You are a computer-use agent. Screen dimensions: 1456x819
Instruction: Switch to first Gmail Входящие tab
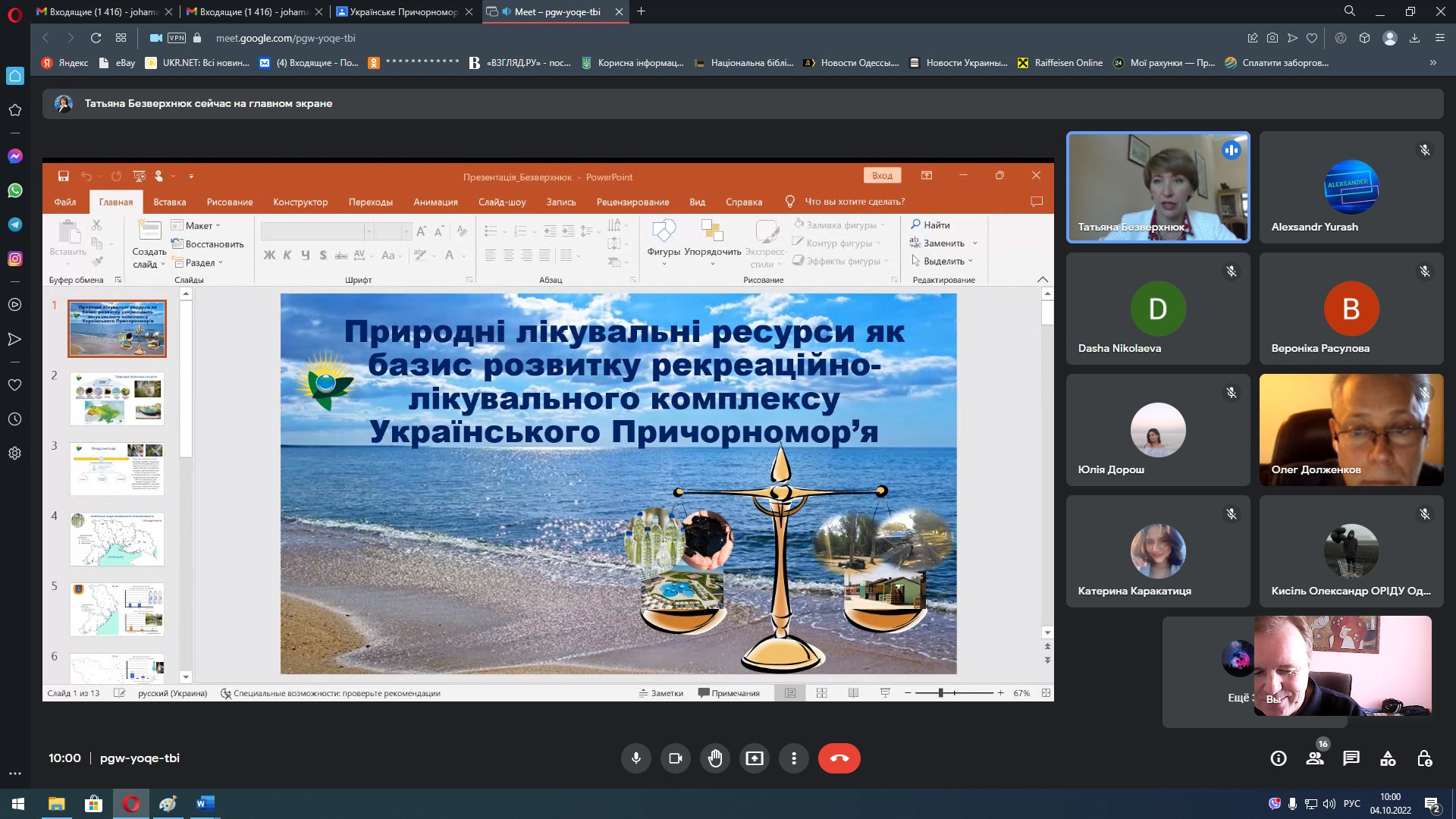point(102,11)
